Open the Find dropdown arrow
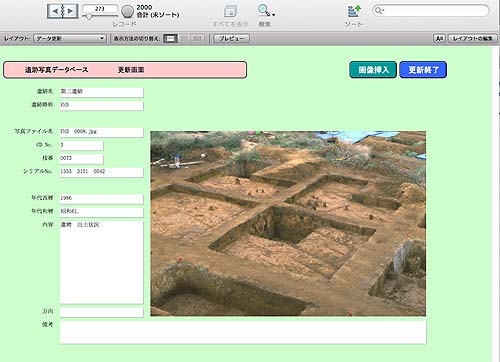 pyautogui.click(x=274, y=15)
